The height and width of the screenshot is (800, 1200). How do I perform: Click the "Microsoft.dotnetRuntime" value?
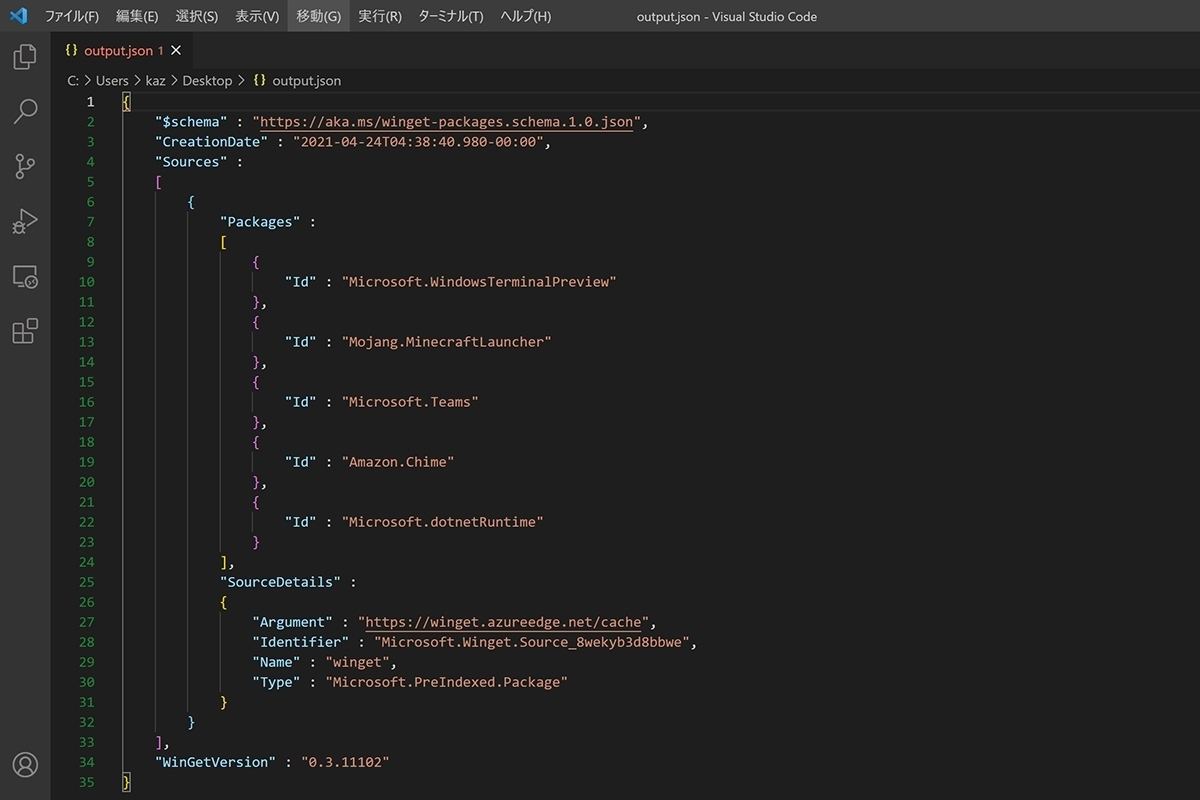[x=443, y=522]
